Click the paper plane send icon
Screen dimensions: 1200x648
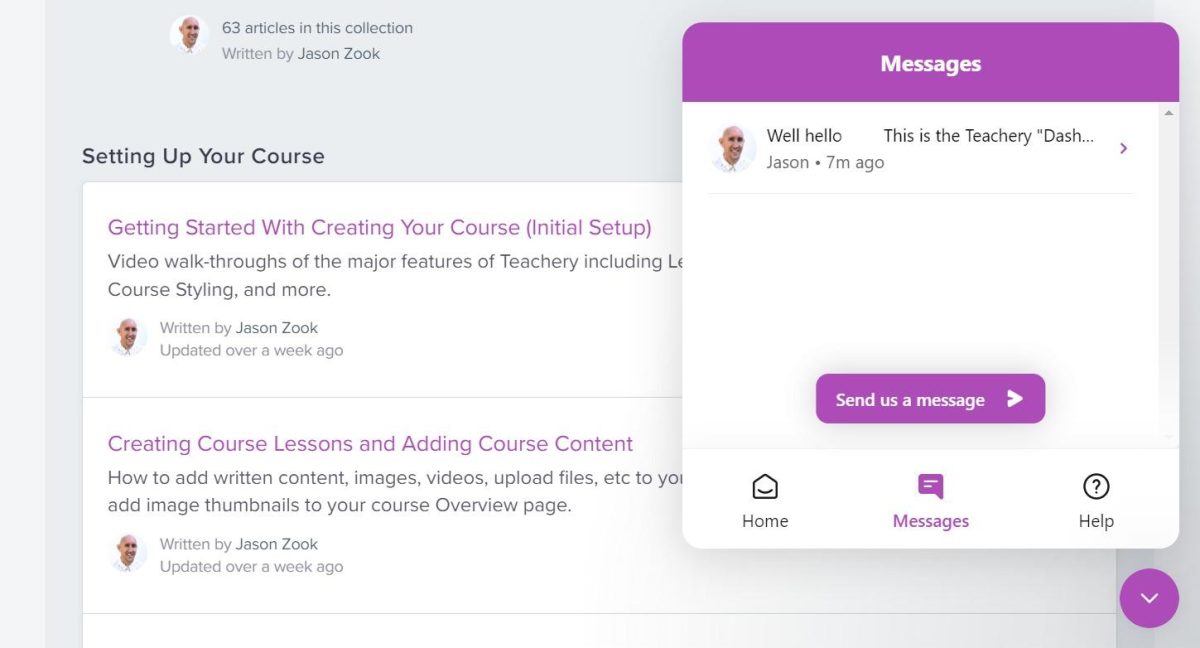(x=1015, y=399)
